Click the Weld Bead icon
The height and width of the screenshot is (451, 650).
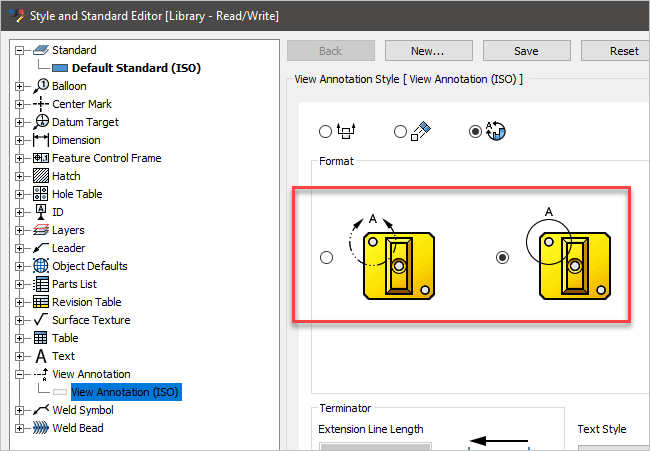pyautogui.click(x=41, y=428)
